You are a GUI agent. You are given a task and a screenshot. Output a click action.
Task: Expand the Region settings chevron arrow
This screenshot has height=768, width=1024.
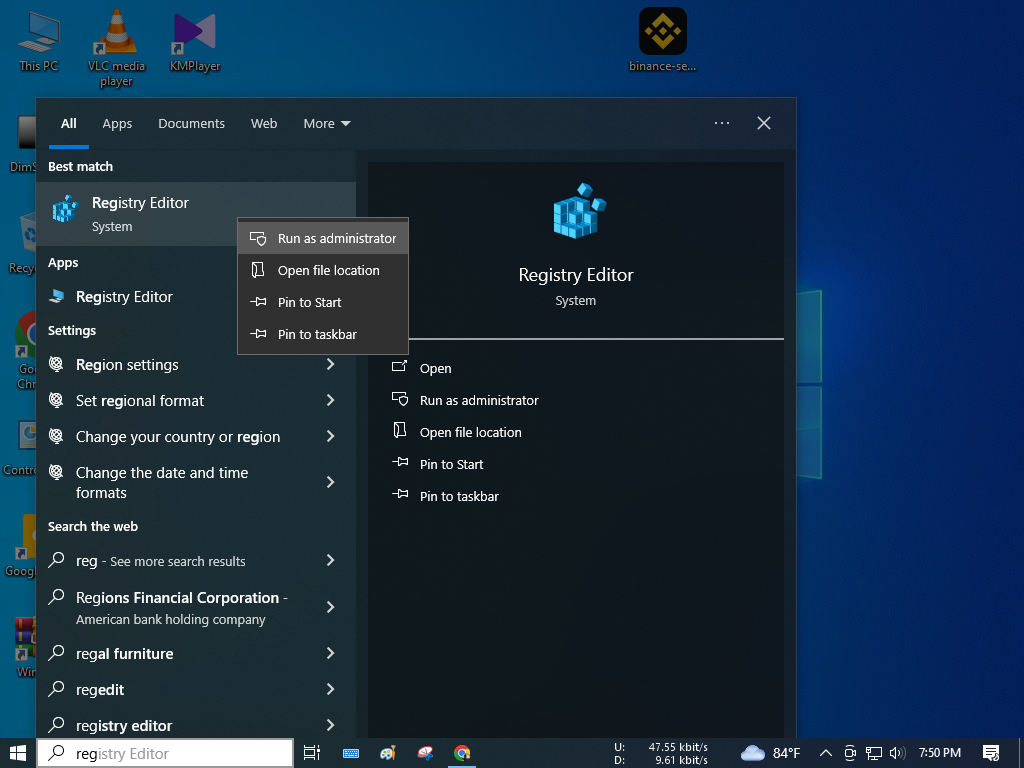coord(330,364)
